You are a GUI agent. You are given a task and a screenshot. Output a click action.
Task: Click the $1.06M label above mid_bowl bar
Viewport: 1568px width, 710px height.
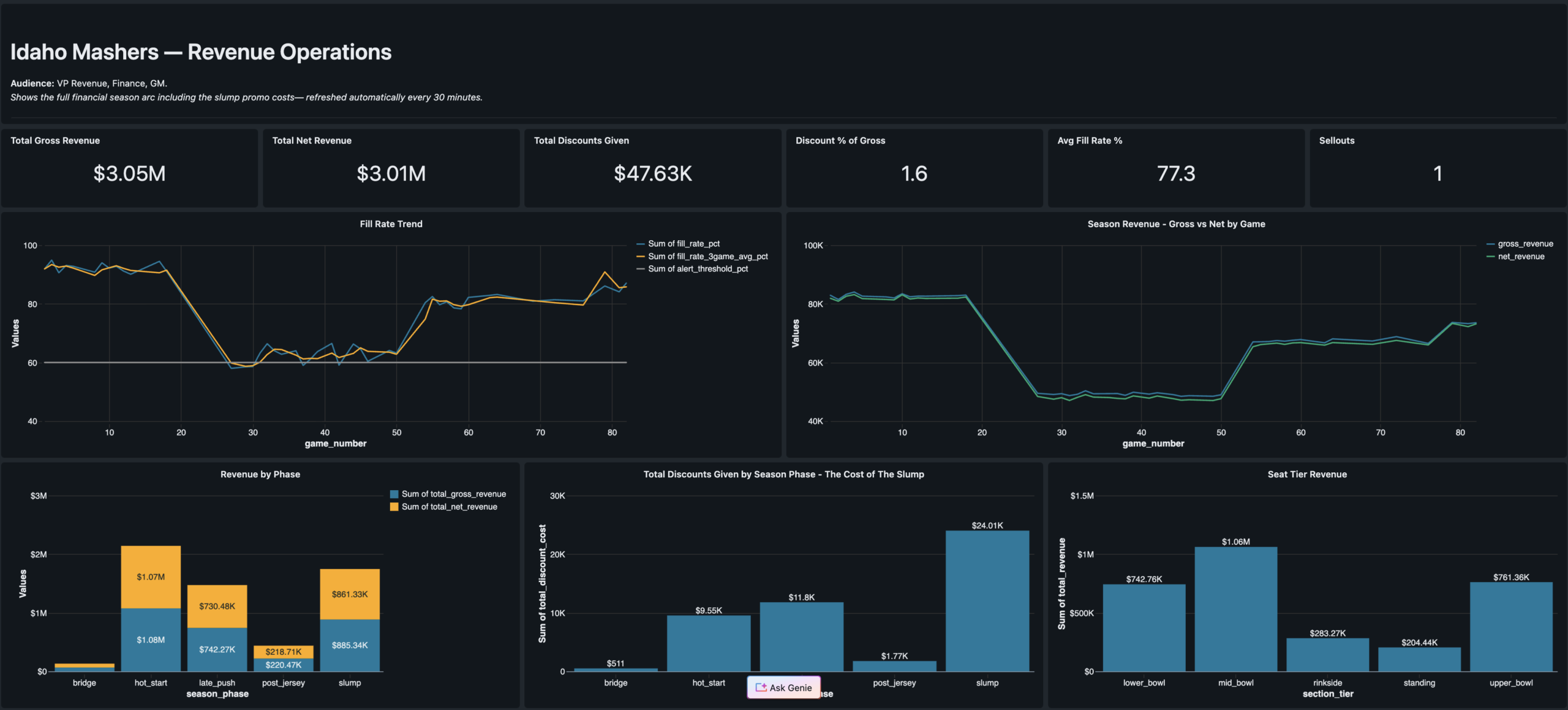coord(1236,542)
